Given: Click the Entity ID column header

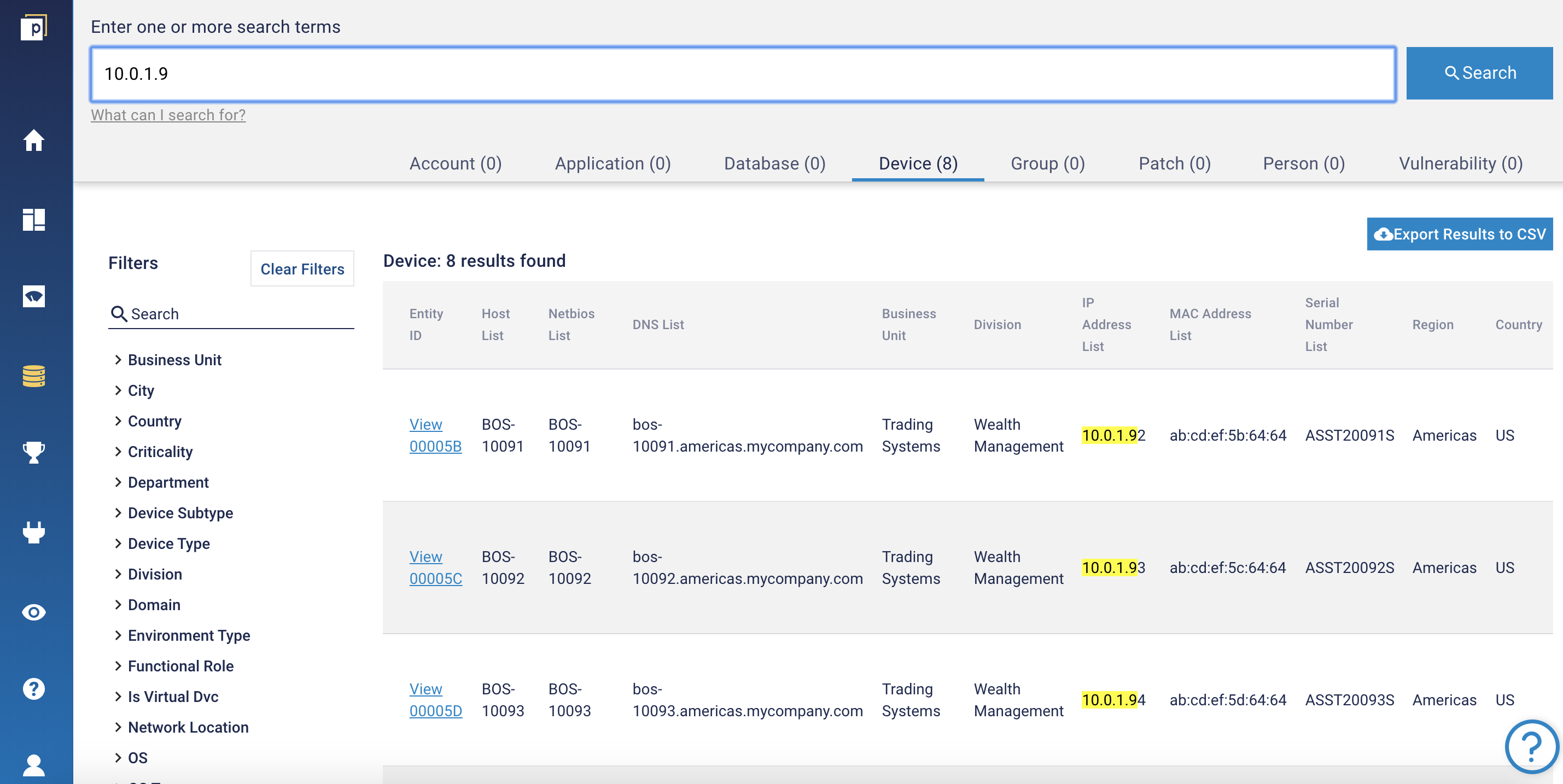Looking at the screenshot, I should click(x=426, y=324).
